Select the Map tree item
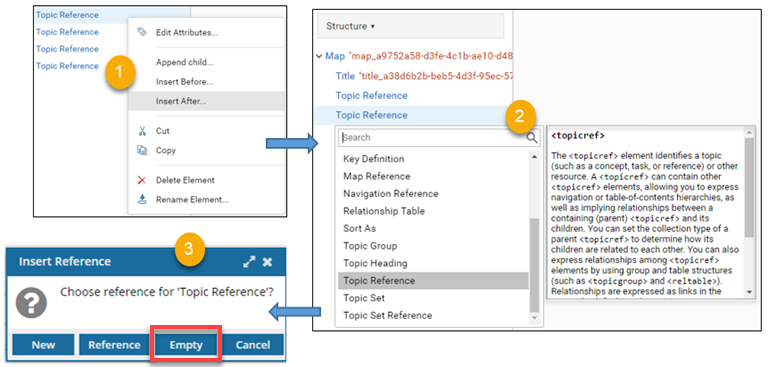 [335, 56]
